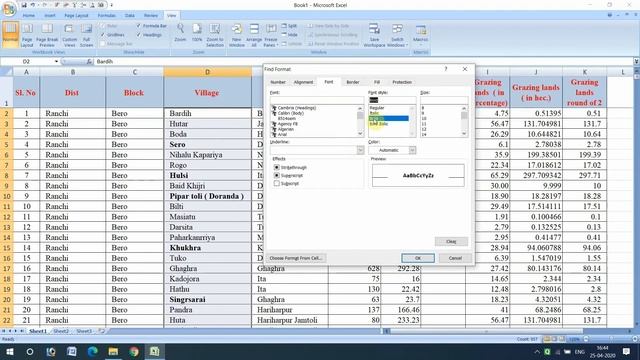Image resolution: width=640 pixels, height=360 pixels.
Task: Toggle Message Bar checkbox in ribbon
Action: [103, 44]
